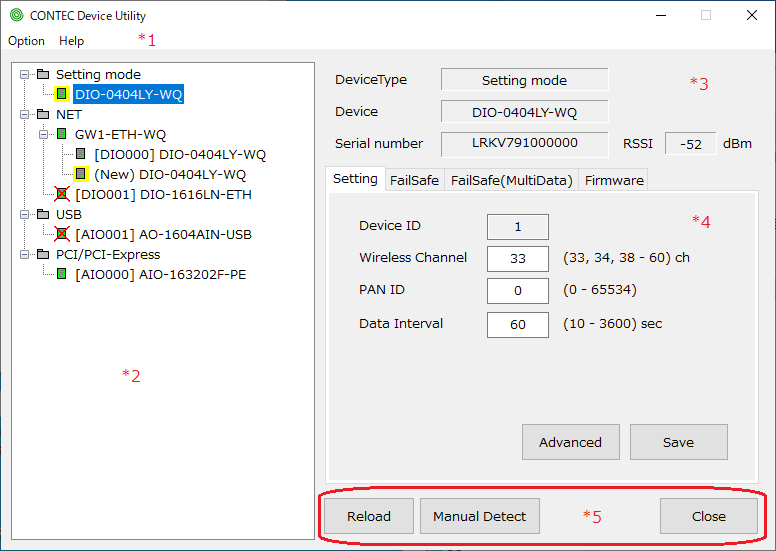Click the yellow-highlighted status icon beside selected DIO-0404LY-WQ

(x=62, y=94)
